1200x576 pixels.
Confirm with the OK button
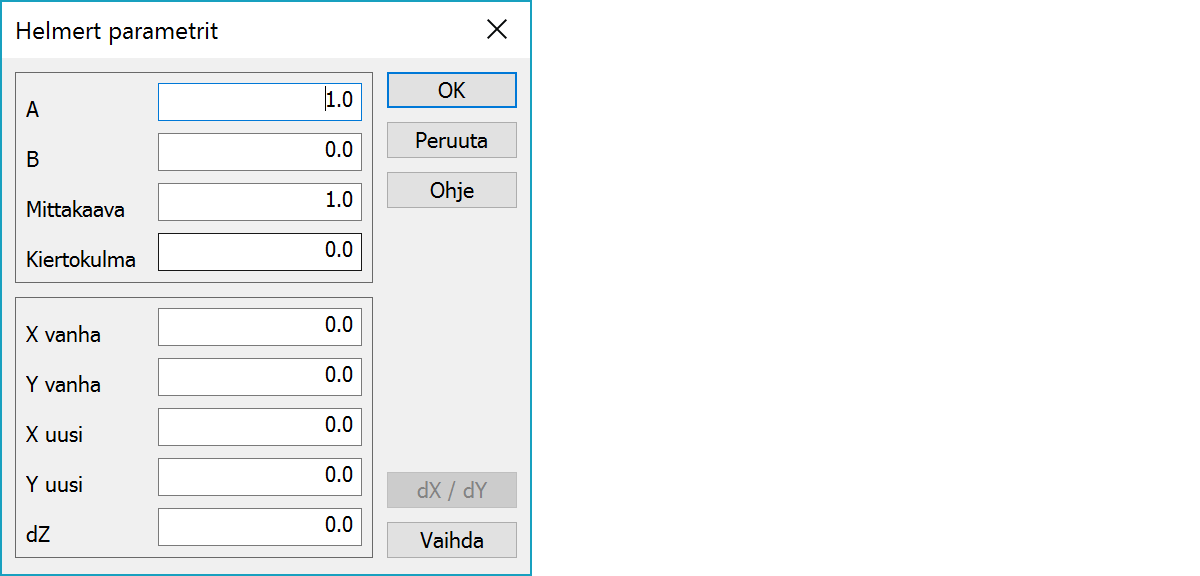coord(452,90)
